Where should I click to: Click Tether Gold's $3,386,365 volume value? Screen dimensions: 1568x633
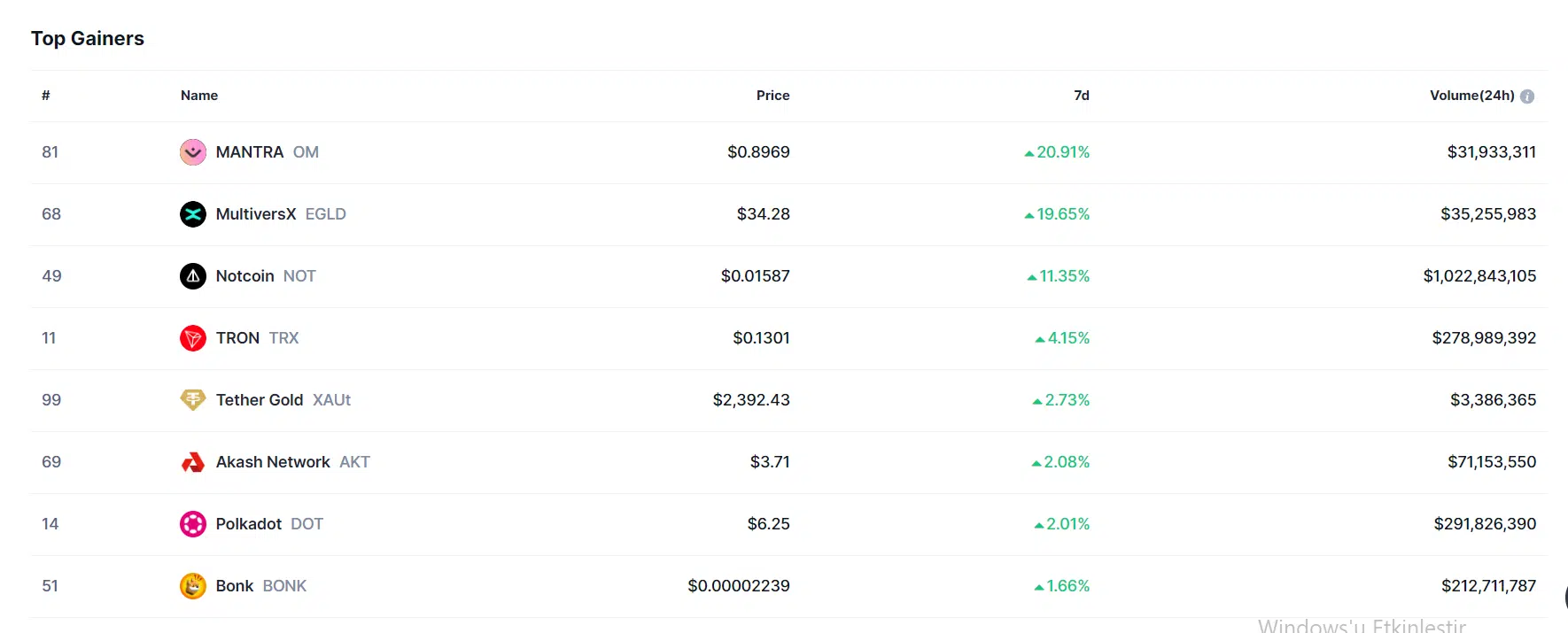[x=1493, y=400]
